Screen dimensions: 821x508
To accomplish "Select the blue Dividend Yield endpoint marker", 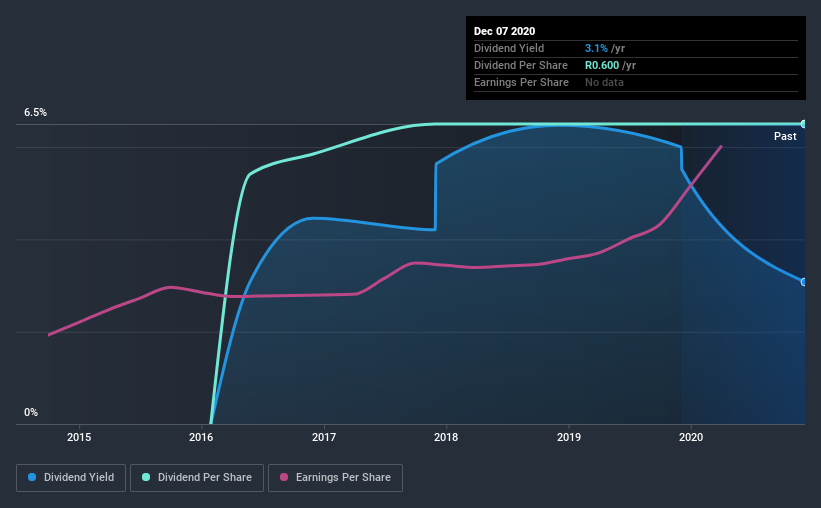I will pos(803,282).
